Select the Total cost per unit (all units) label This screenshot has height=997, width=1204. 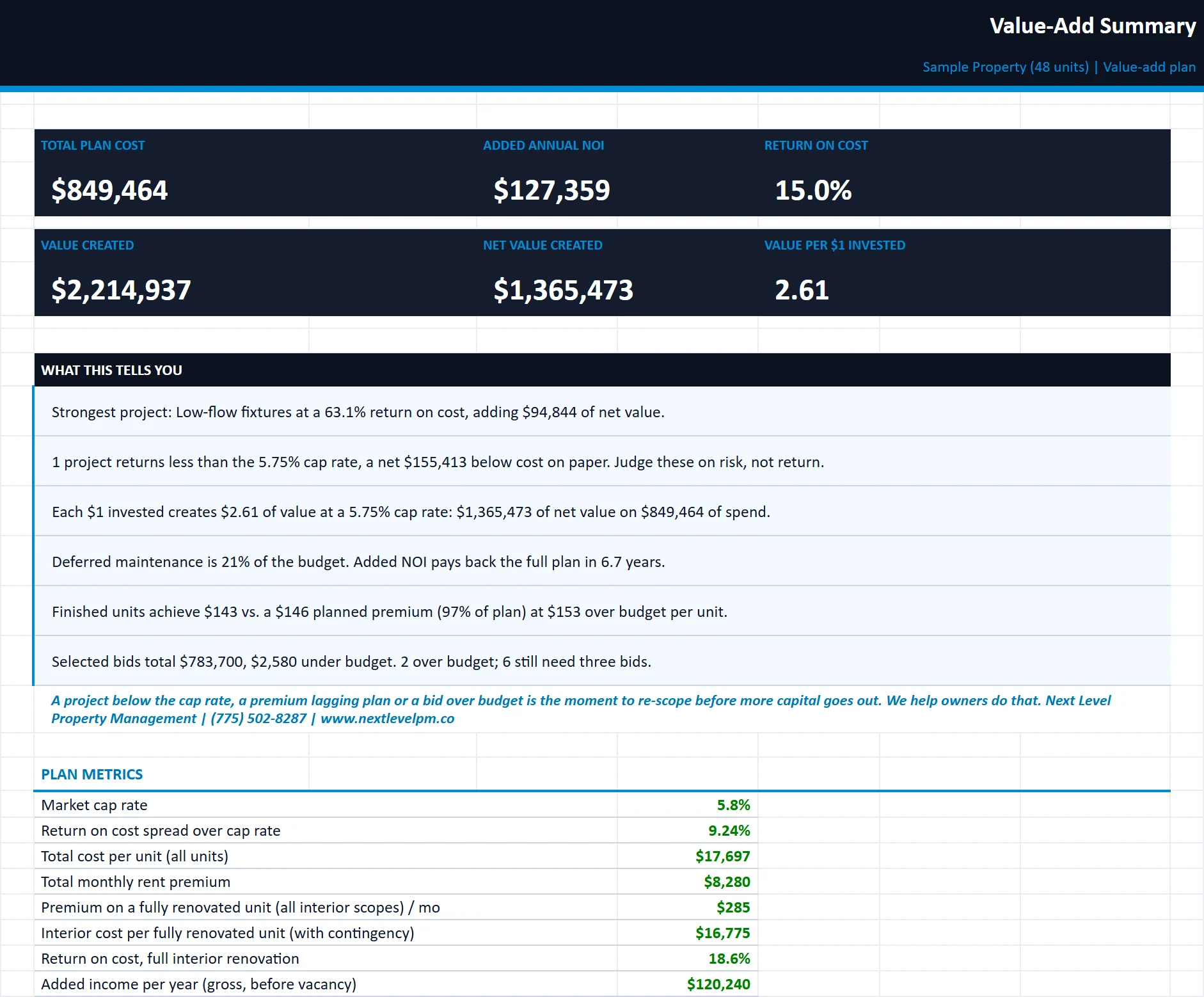134,856
